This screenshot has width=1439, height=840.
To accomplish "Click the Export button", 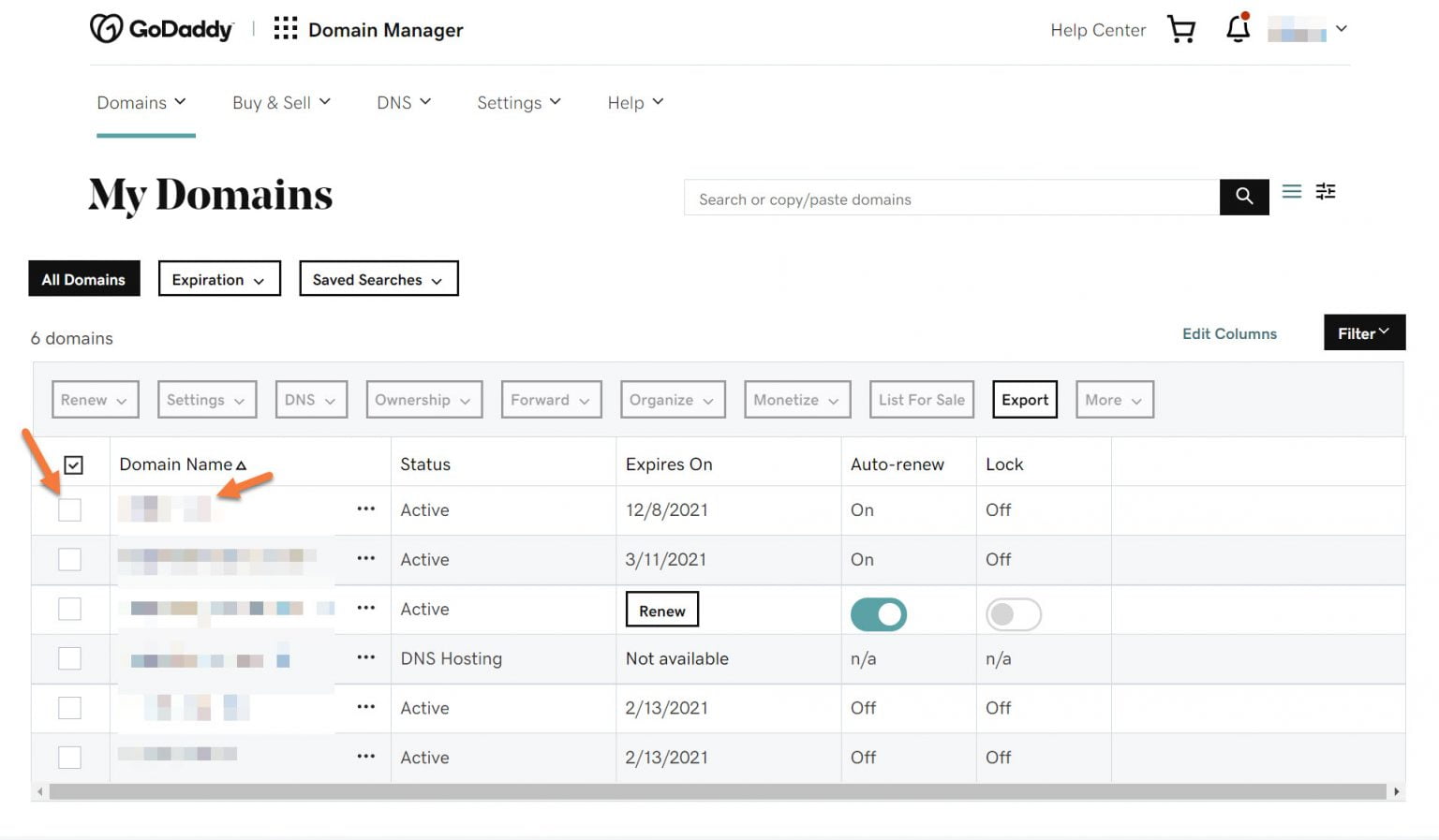I will click(1024, 399).
